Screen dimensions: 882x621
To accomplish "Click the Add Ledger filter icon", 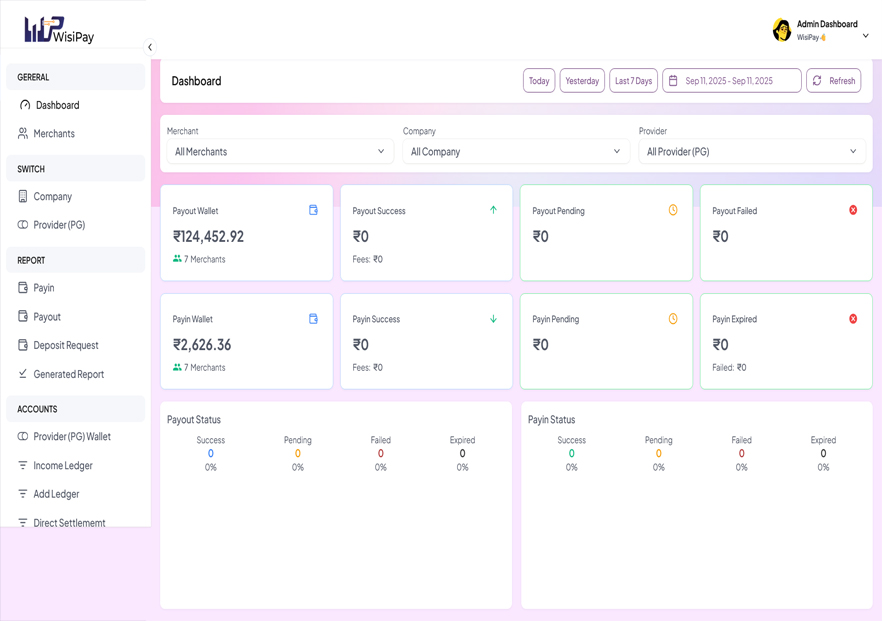I will (x=22, y=494).
